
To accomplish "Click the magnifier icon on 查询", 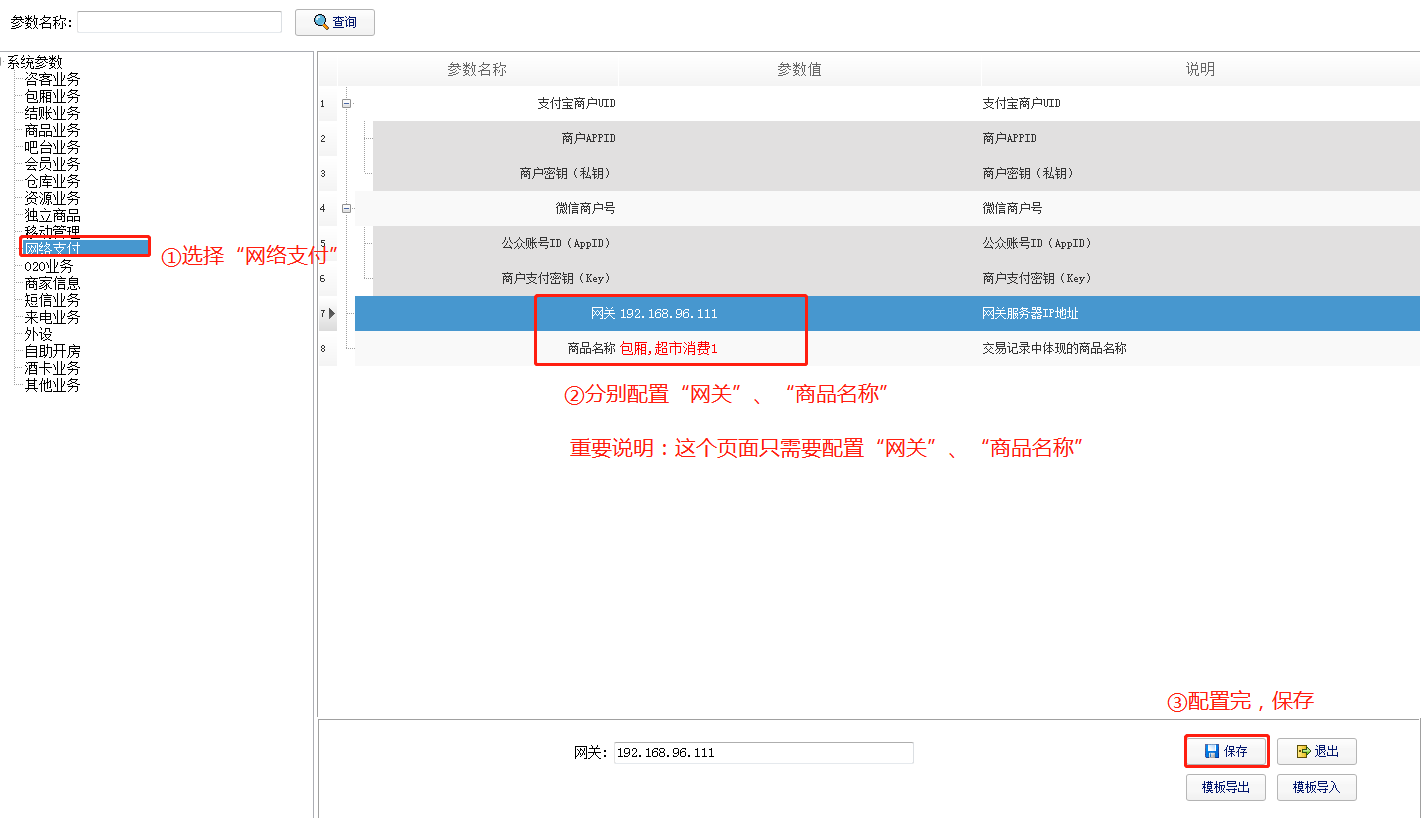I will [x=321, y=22].
